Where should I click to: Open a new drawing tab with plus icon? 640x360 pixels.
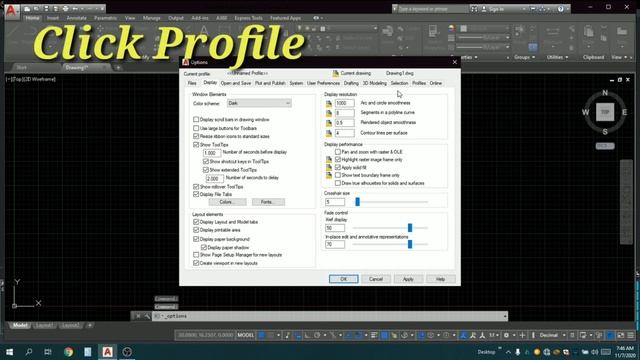click(x=118, y=67)
